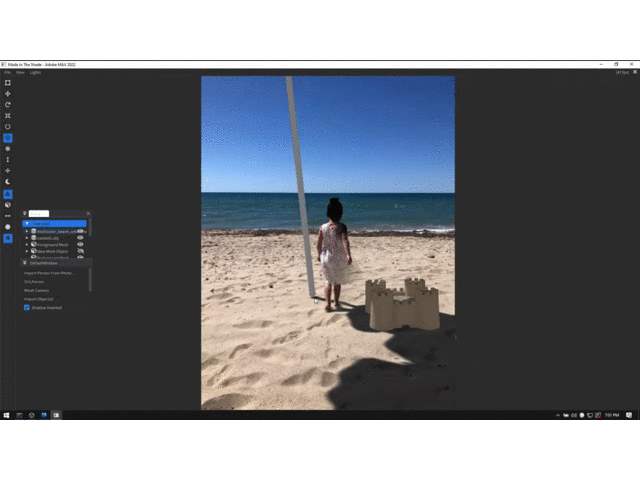
Task: Open the File menu
Action: pyautogui.click(x=6, y=72)
